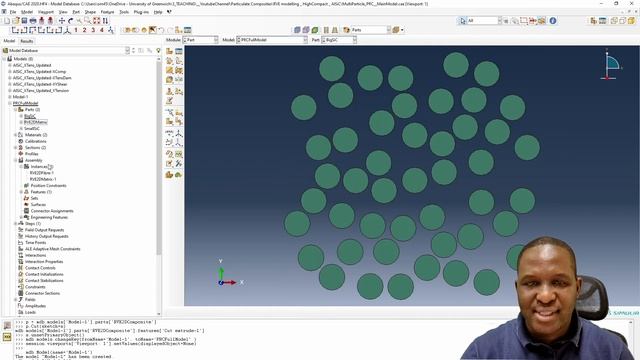Click the New Model Database icon
The image size is (640, 360).
[x=7, y=20]
